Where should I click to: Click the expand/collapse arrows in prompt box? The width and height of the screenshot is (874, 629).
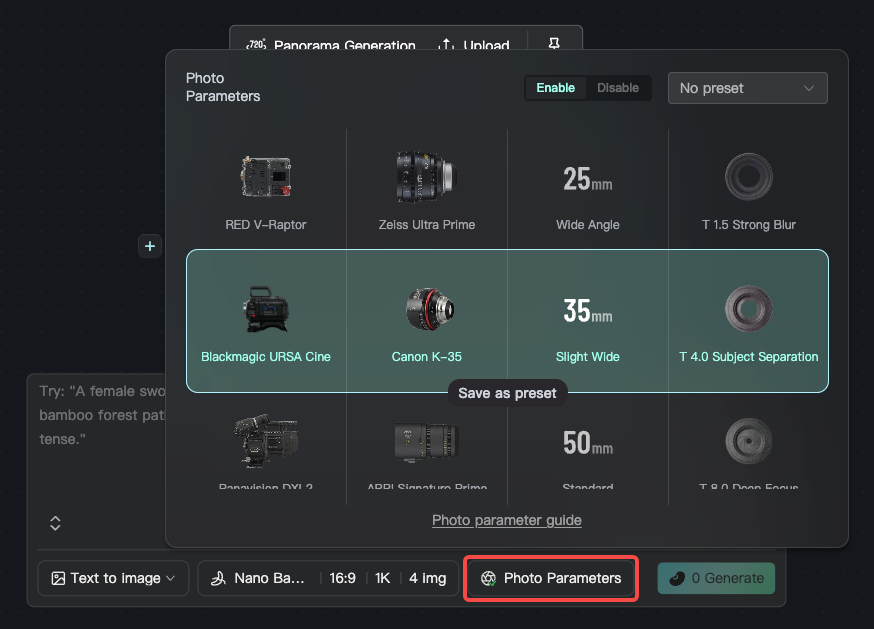[x=55, y=523]
